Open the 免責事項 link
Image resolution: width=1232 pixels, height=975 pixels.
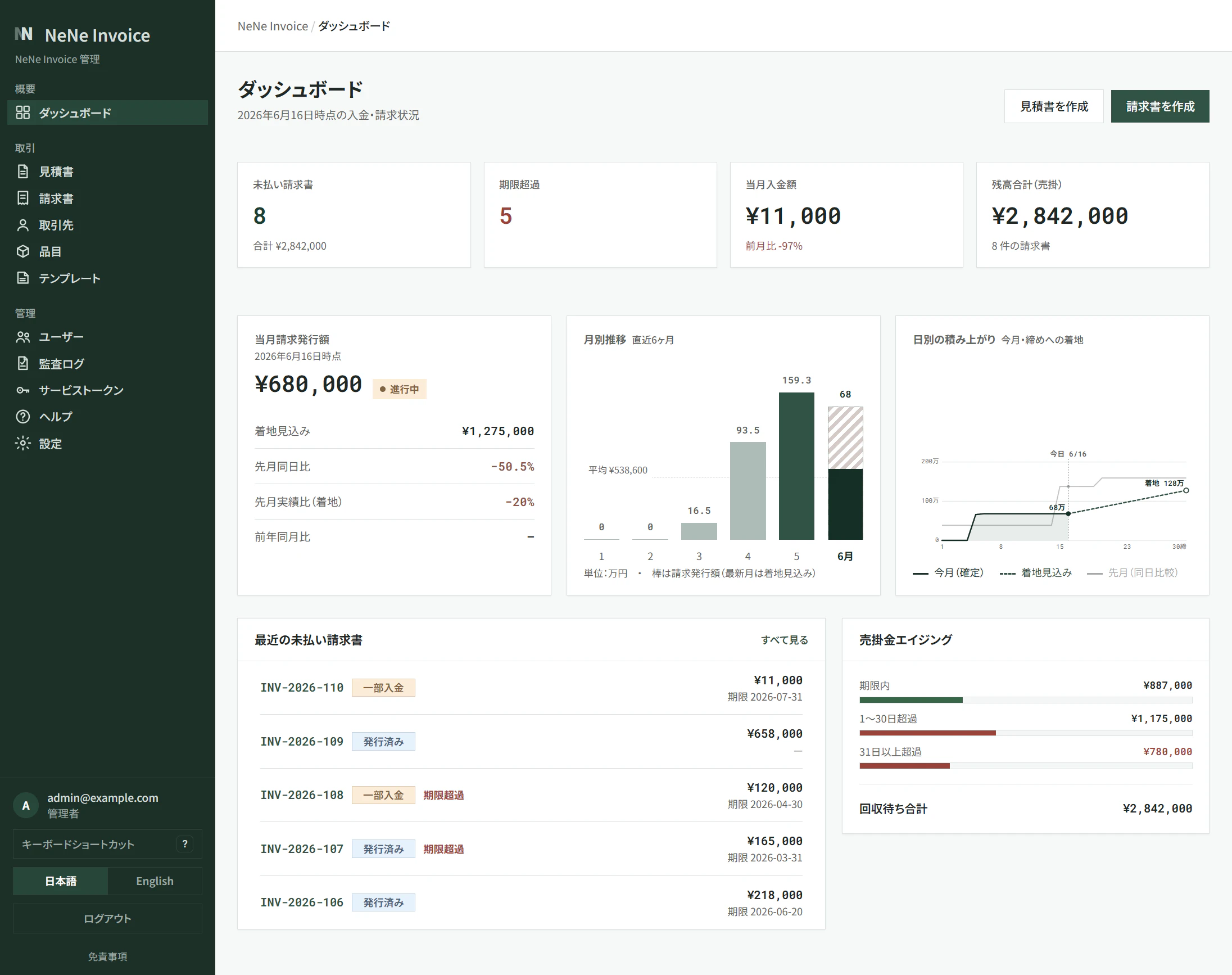pos(107,956)
